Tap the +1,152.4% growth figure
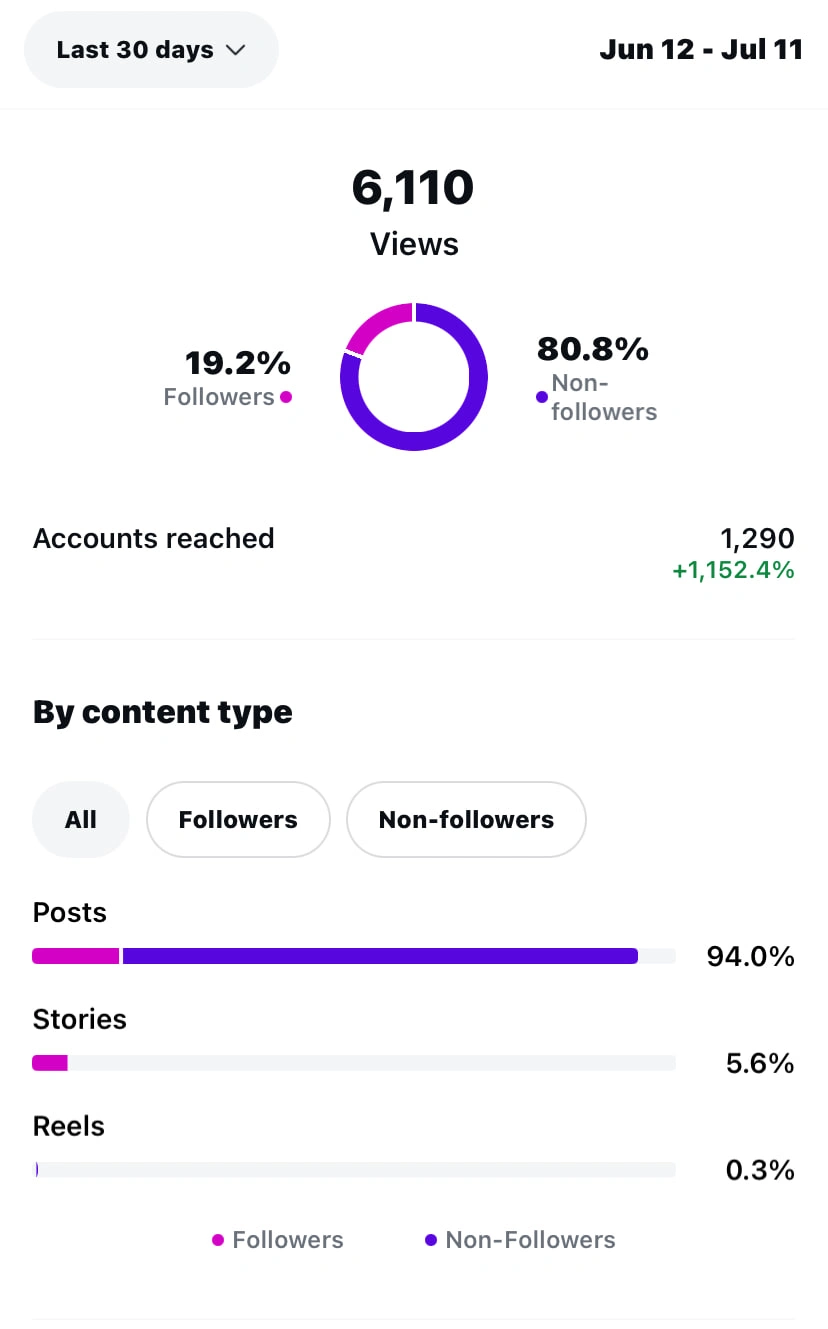 pyautogui.click(x=734, y=571)
